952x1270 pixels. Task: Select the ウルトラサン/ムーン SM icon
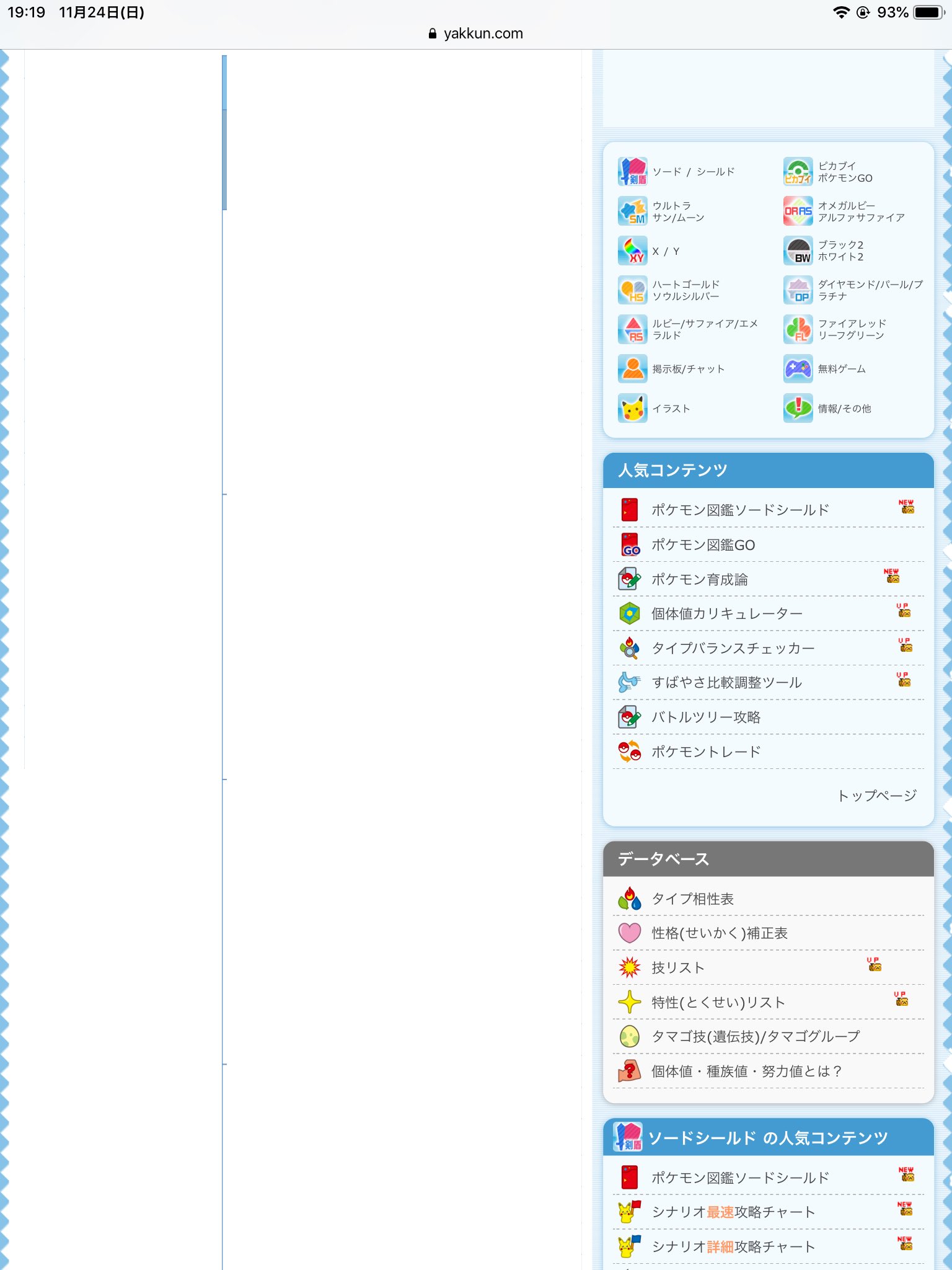632,211
